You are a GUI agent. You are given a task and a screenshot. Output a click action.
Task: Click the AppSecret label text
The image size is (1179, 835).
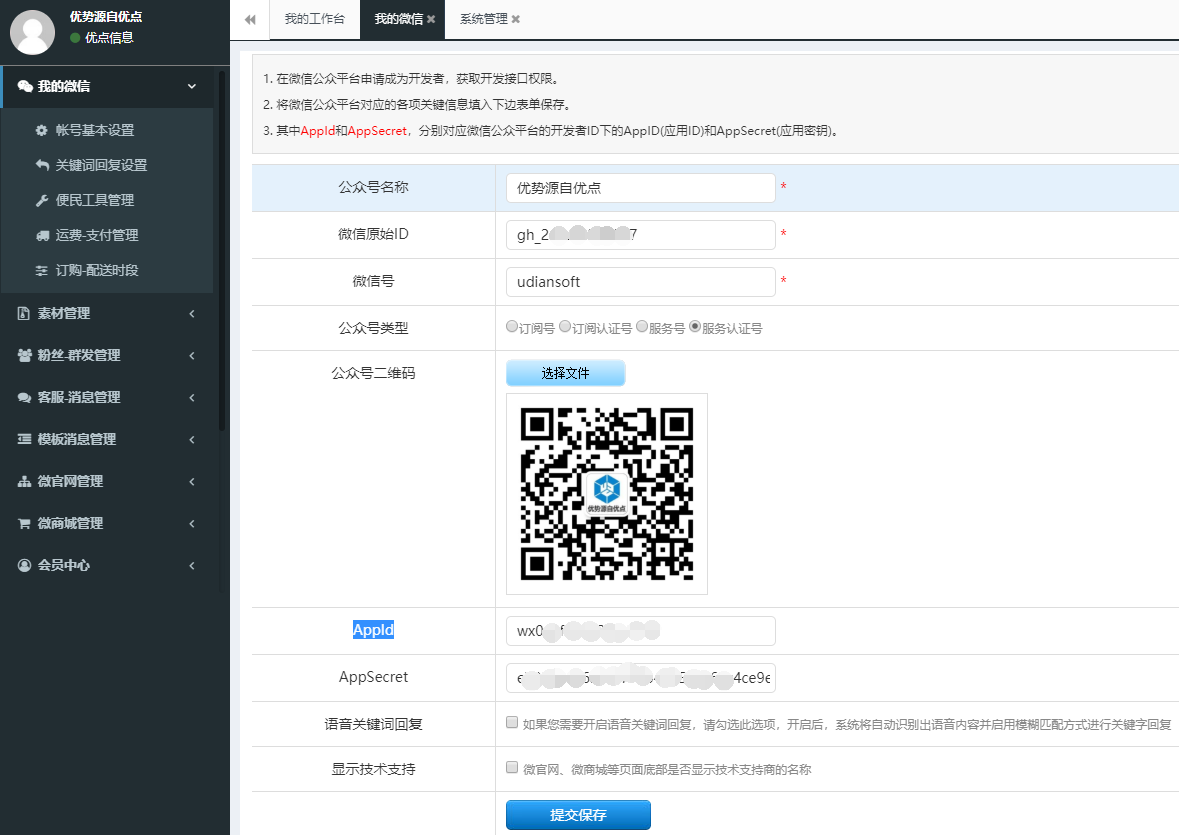374,677
